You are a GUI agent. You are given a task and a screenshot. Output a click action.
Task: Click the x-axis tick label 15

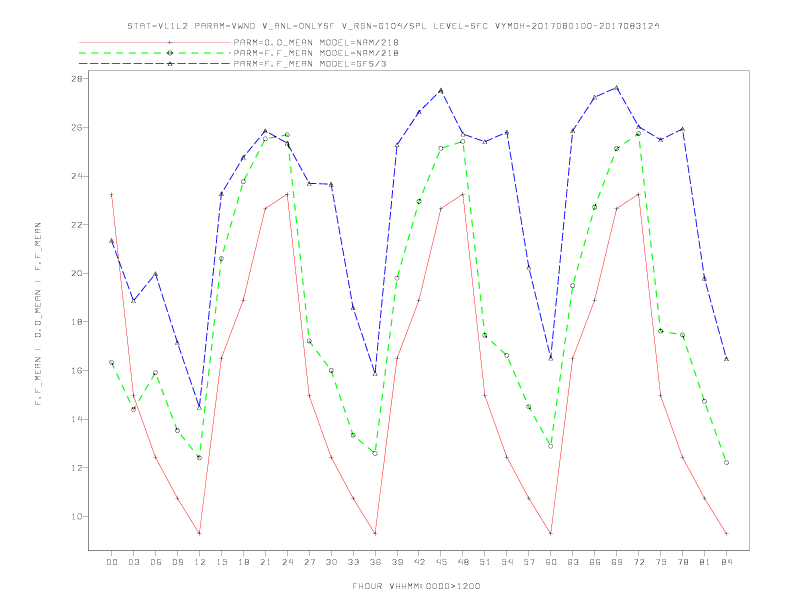click(221, 562)
